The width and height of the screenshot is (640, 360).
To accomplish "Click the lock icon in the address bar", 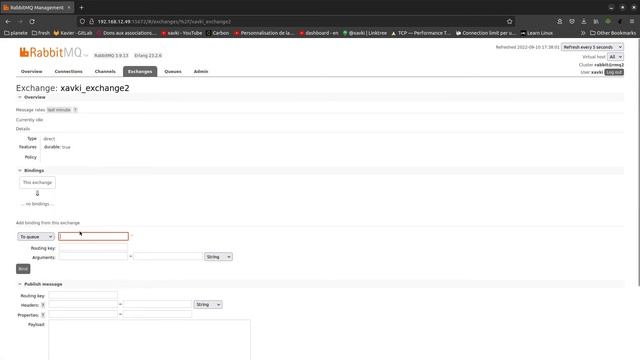I will [92, 22].
